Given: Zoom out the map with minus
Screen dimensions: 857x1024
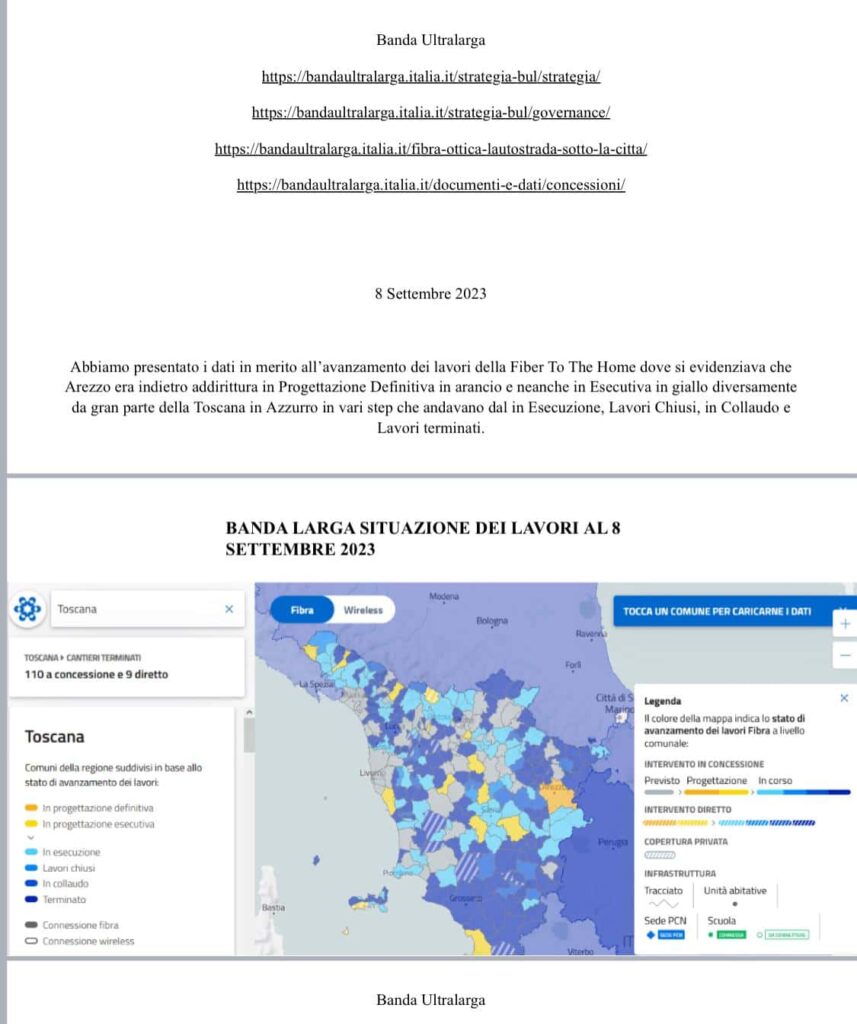Looking at the screenshot, I should pyautogui.click(x=845, y=655).
